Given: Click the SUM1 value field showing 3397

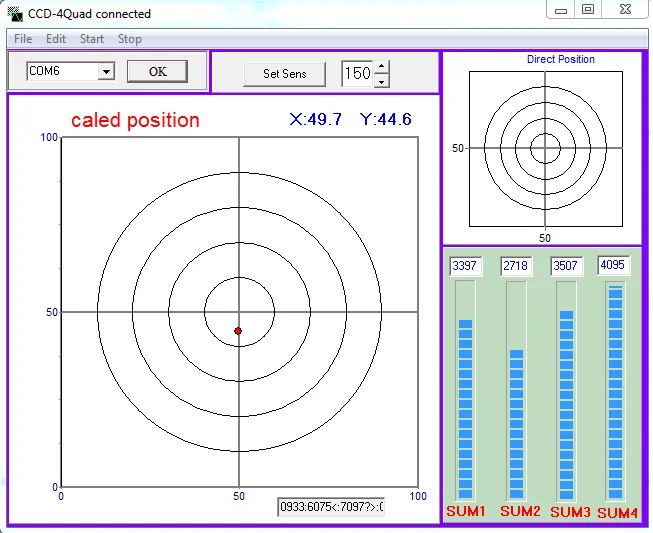Looking at the screenshot, I should click(466, 266).
